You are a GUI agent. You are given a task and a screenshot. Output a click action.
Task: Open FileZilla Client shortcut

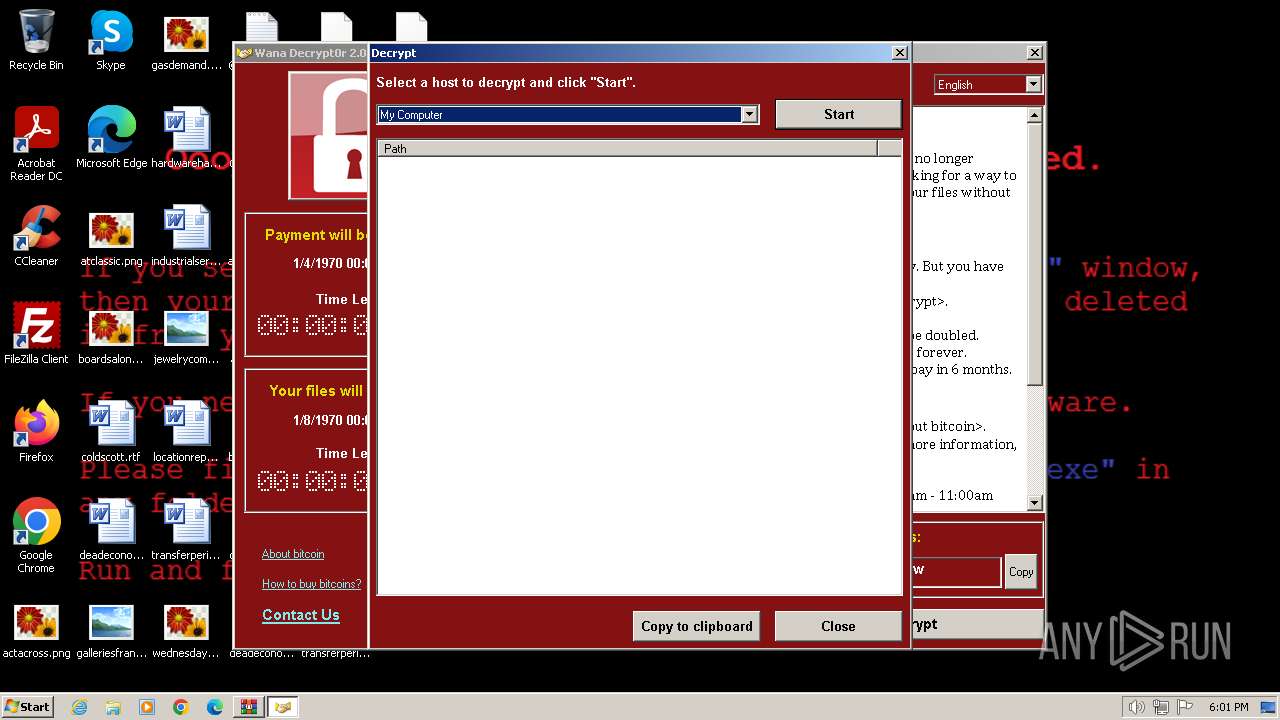(x=36, y=334)
